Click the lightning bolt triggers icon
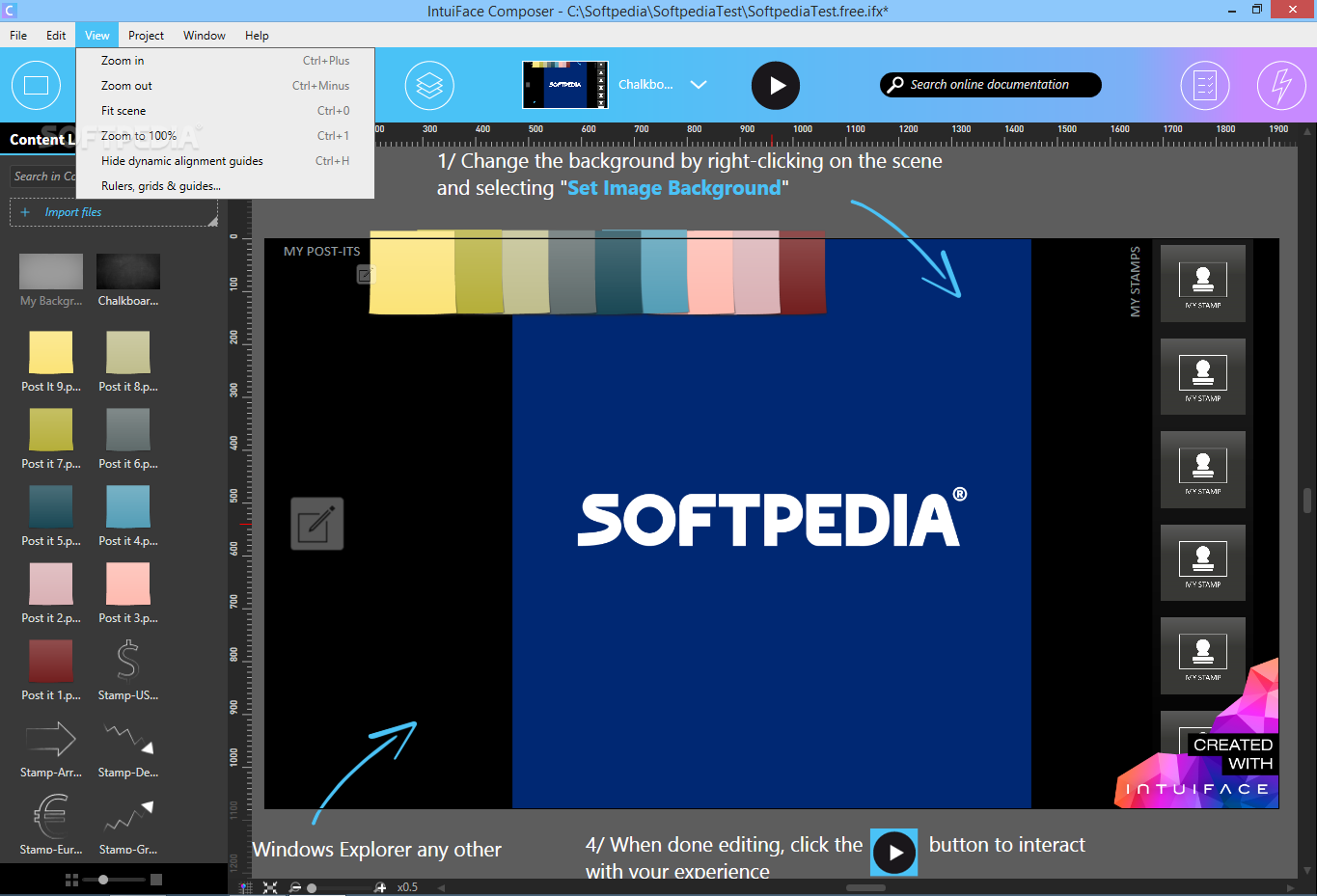This screenshot has height=896, width=1317. pyautogui.click(x=1281, y=85)
